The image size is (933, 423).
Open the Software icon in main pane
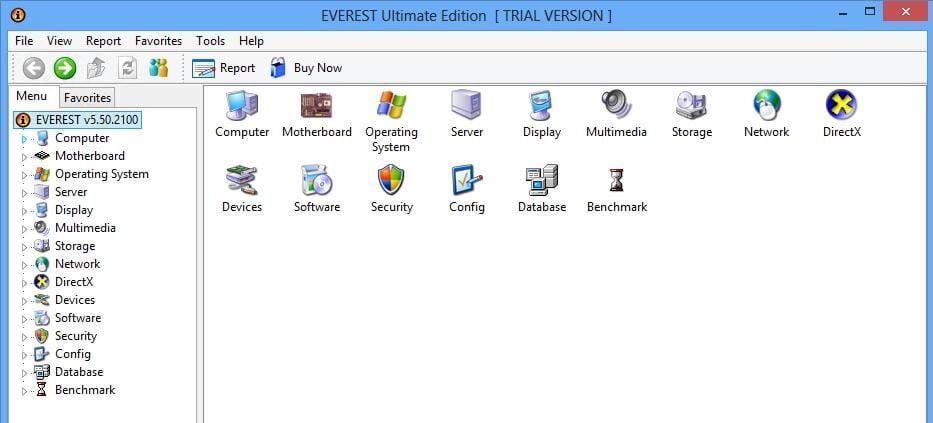317,180
